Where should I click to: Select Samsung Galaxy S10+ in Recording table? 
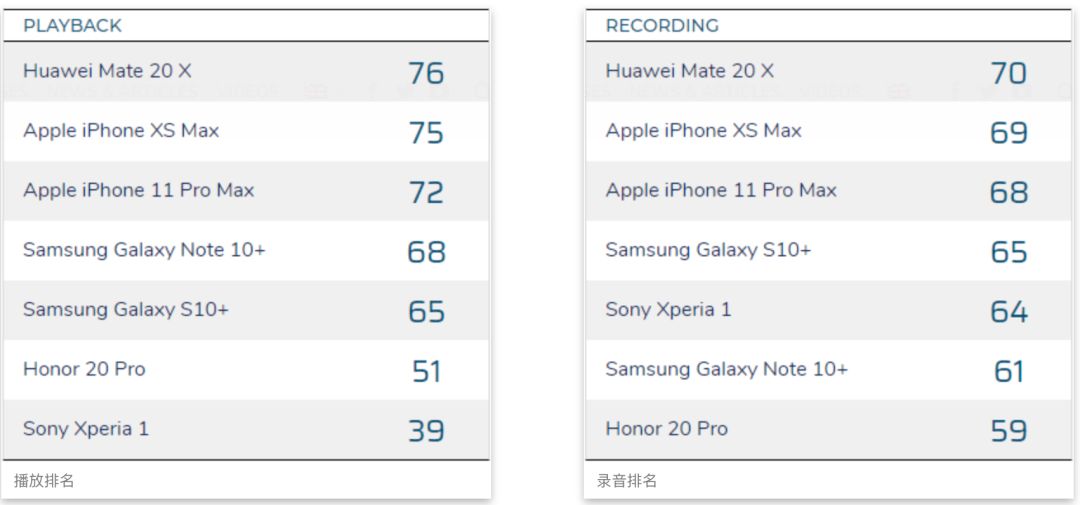[x=708, y=250]
